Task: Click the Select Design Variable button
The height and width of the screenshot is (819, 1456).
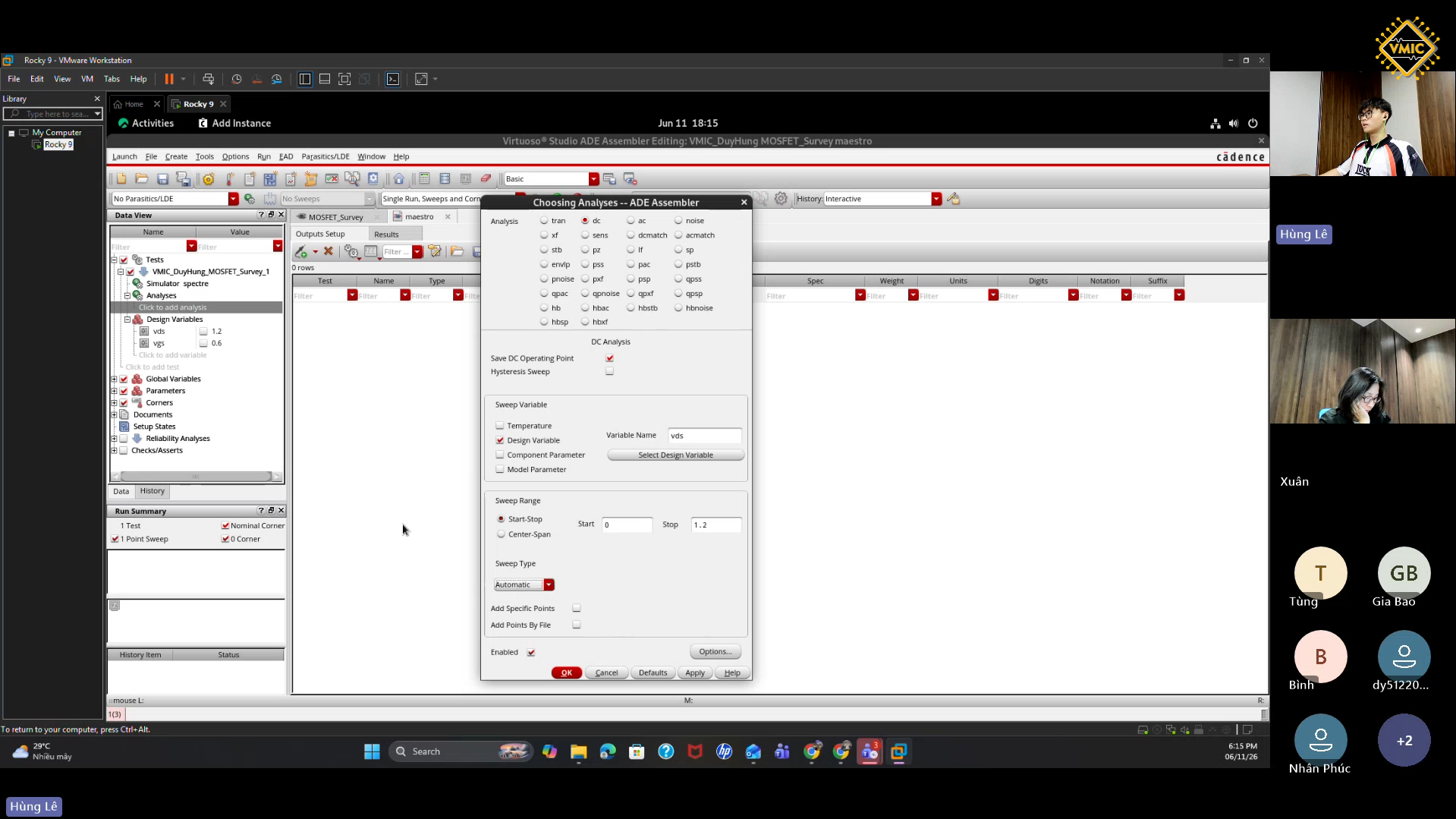Action: click(675, 455)
